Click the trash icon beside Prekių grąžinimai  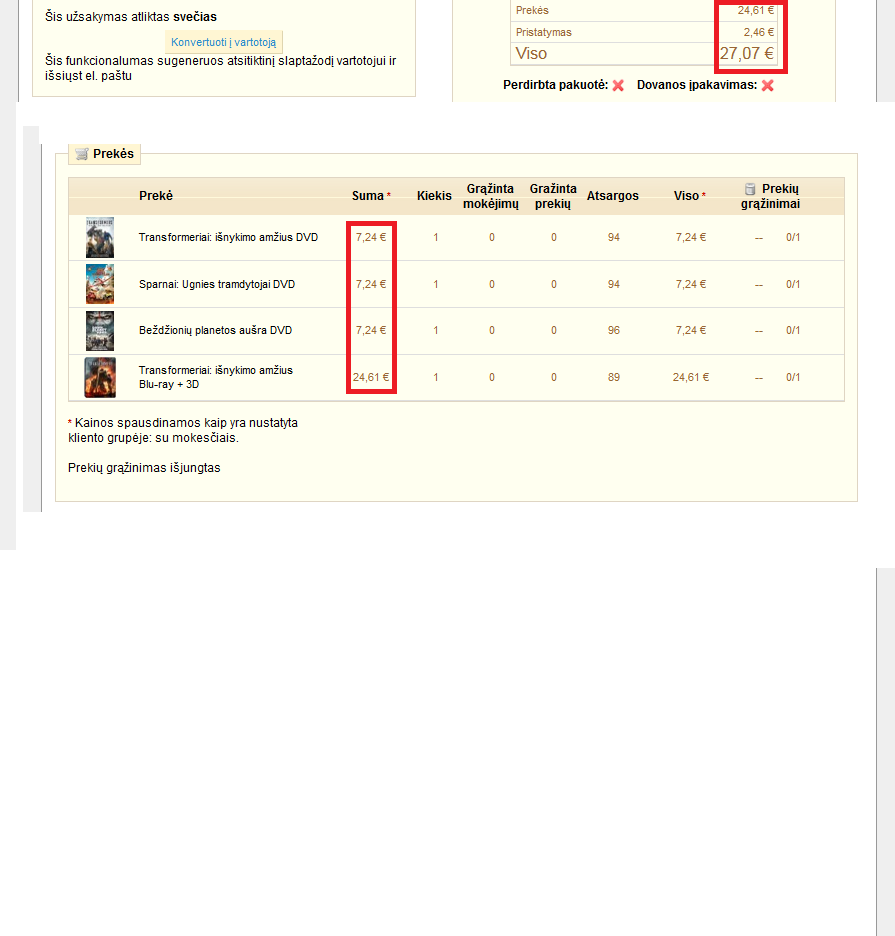[750, 189]
